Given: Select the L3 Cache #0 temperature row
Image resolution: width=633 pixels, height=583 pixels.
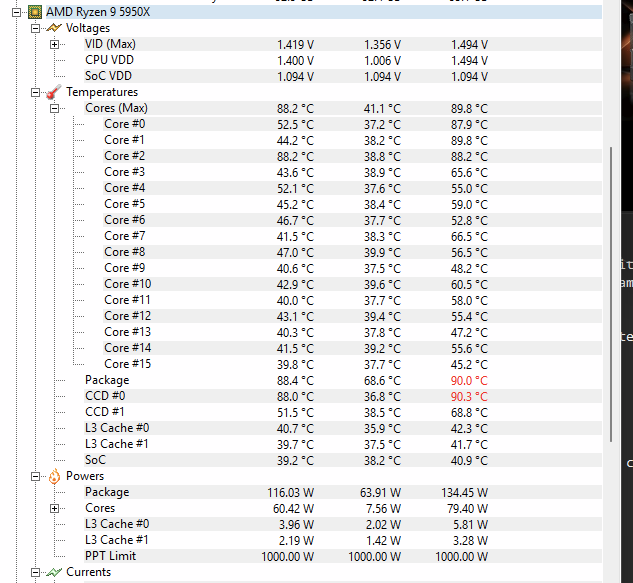Looking at the screenshot, I should tap(343, 428).
